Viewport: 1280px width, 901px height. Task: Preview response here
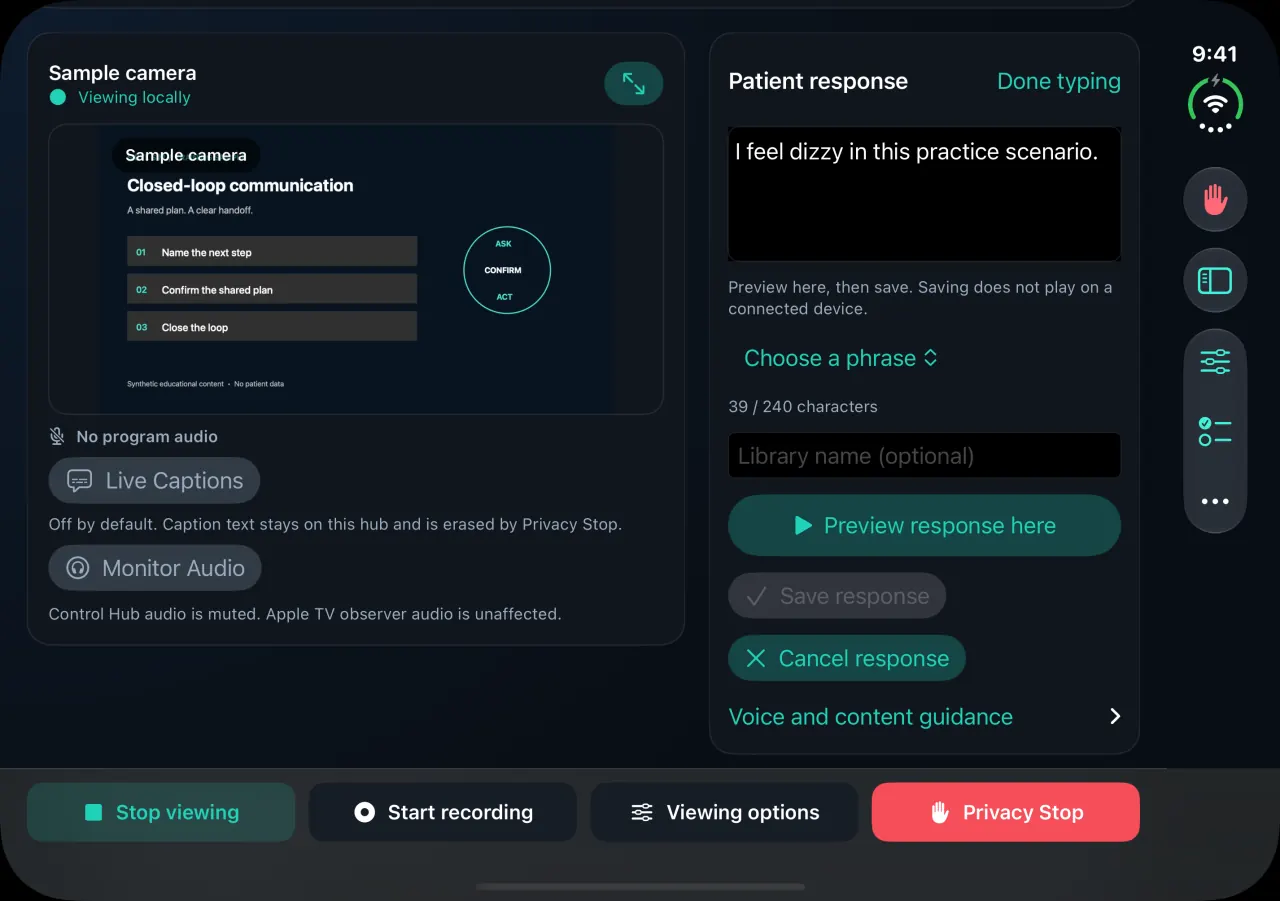(924, 525)
